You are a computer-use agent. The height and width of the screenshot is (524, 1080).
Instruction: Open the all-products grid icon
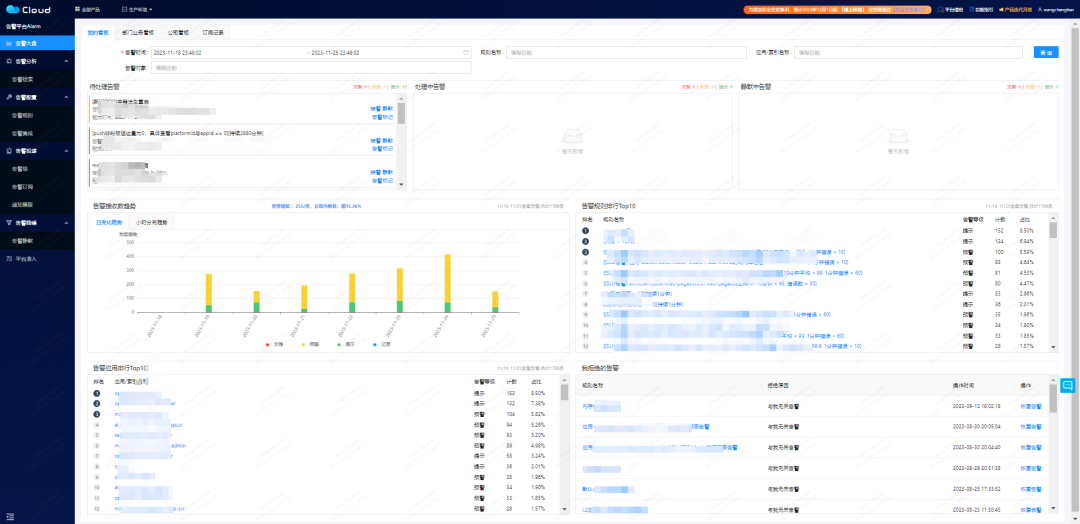pyautogui.click(x=76, y=10)
